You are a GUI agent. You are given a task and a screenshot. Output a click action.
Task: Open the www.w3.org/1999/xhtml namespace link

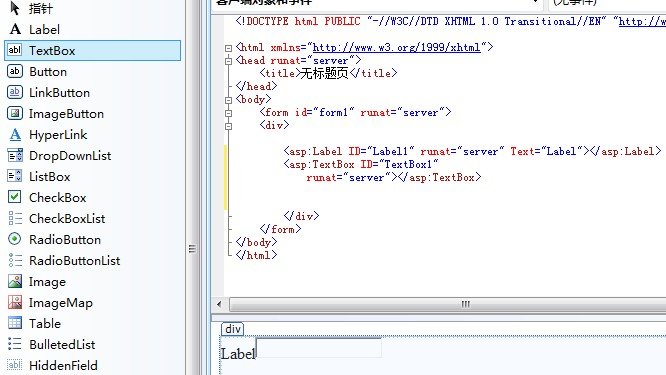coord(397,47)
